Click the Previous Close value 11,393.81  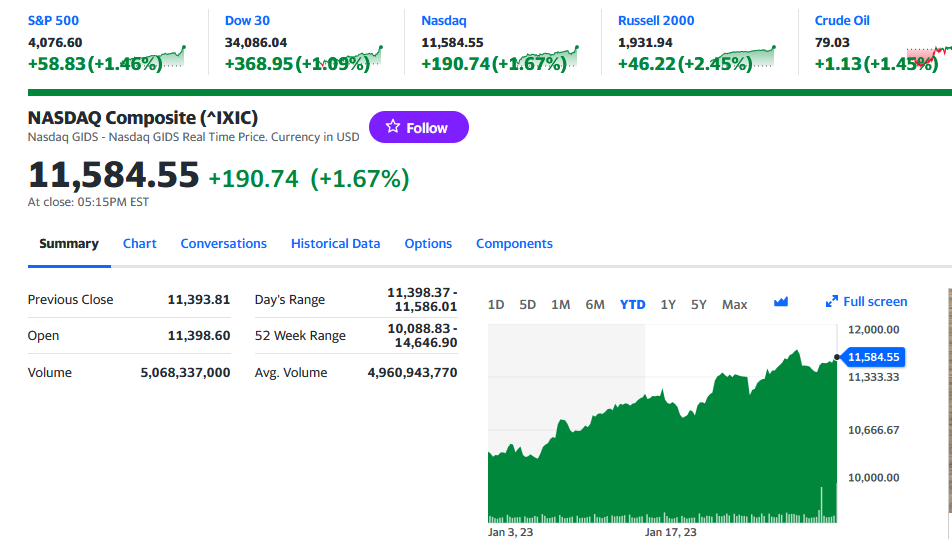tap(199, 299)
